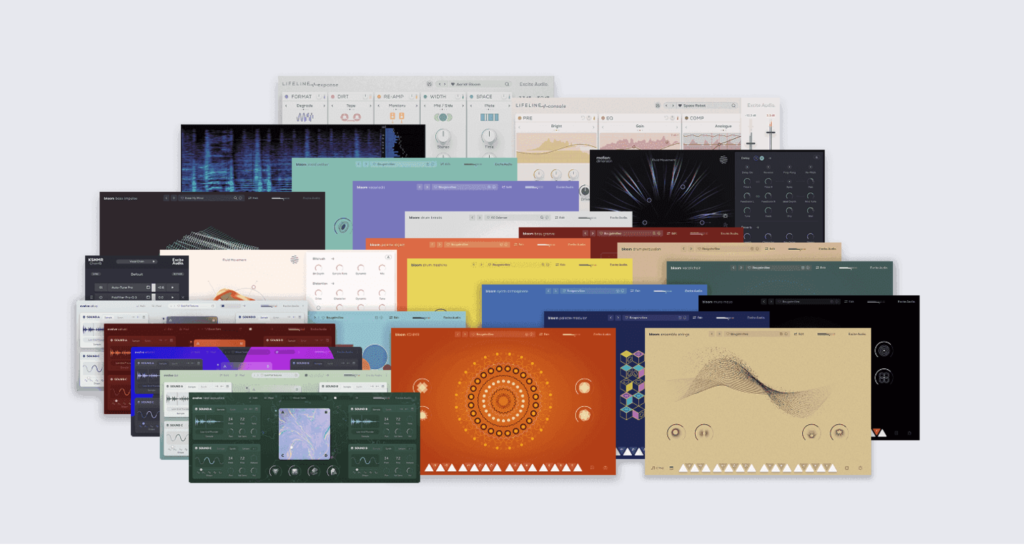
Task: Click the Excite Audio logo in Lifeline Expanse
Action: 534,84
